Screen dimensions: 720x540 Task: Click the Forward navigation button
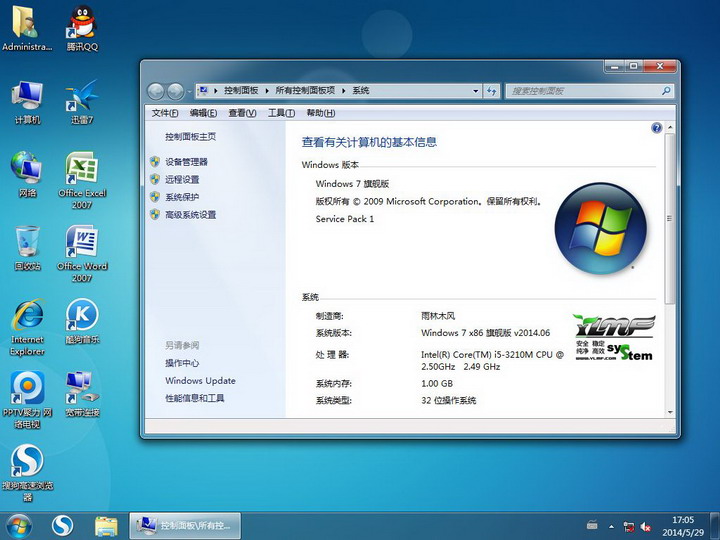point(175,91)
